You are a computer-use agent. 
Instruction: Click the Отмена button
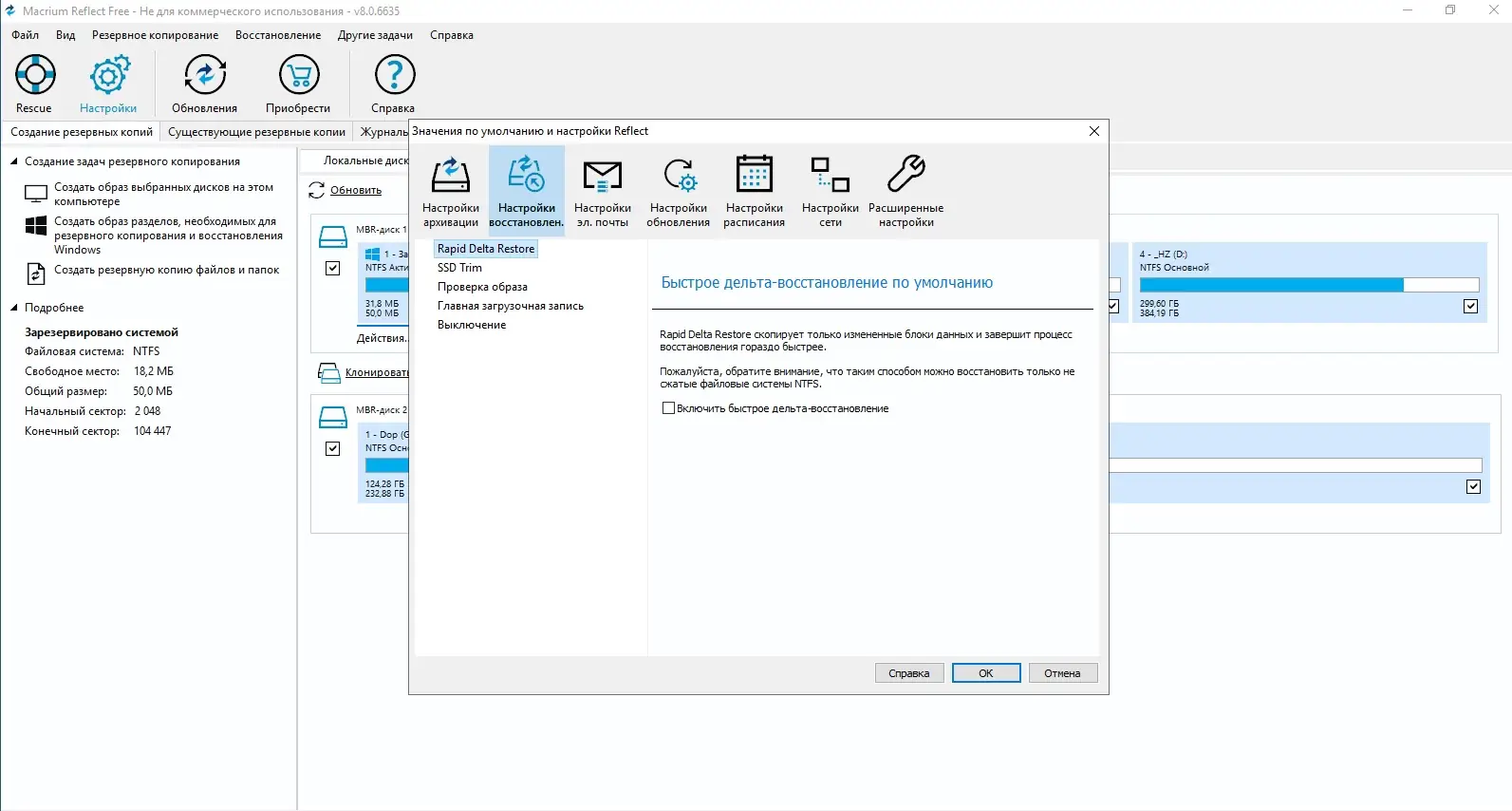click(1063, 673)
